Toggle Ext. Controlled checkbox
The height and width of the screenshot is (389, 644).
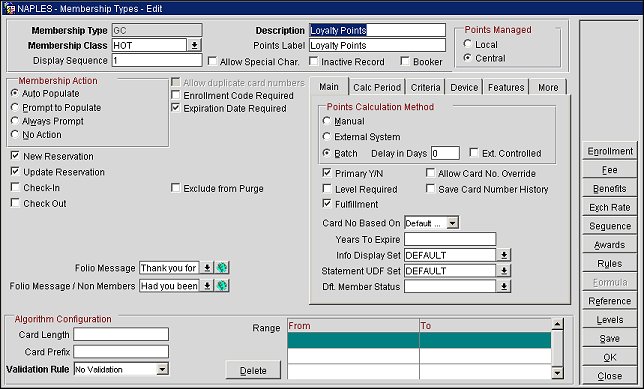point(474,153)
